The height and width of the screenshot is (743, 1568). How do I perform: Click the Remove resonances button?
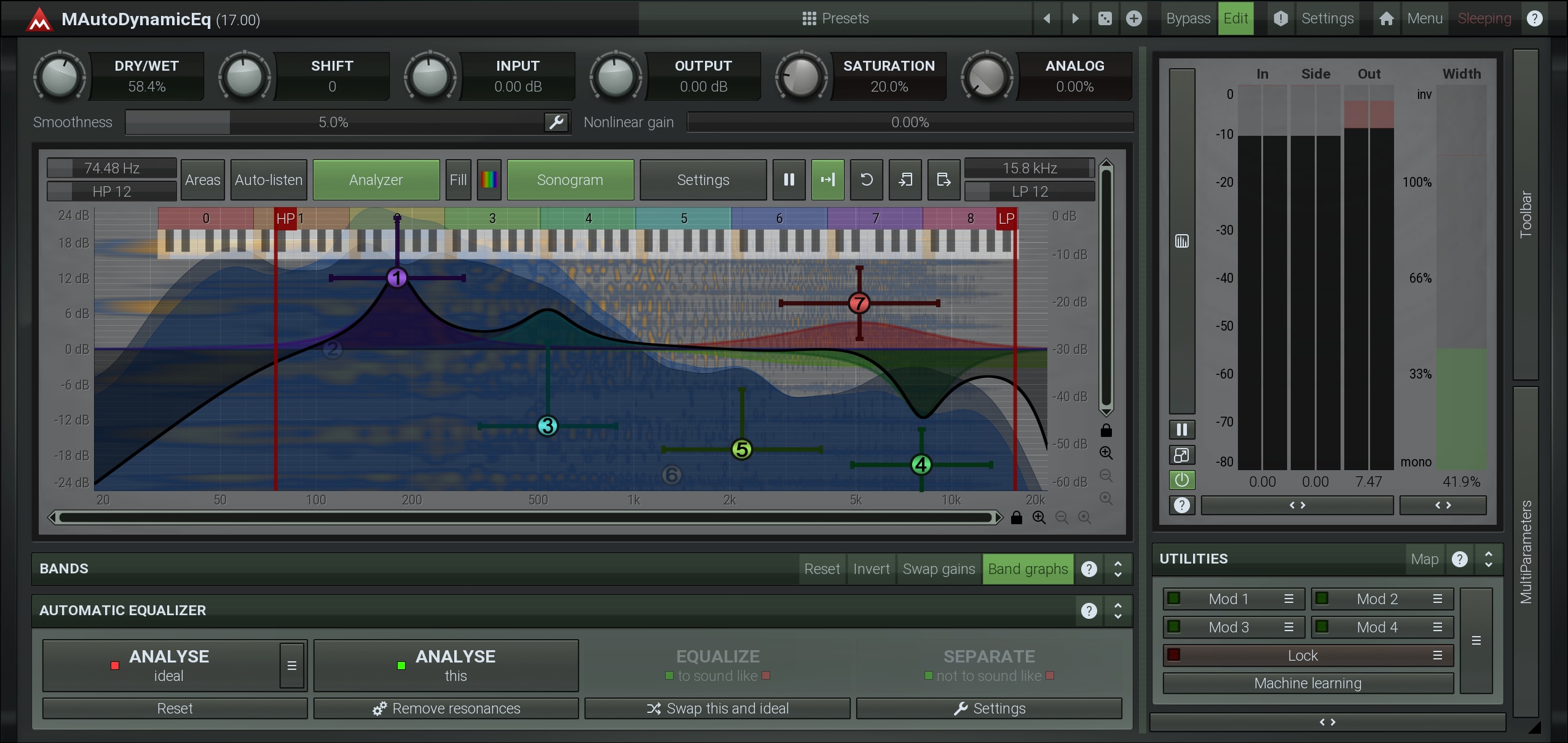446,709
